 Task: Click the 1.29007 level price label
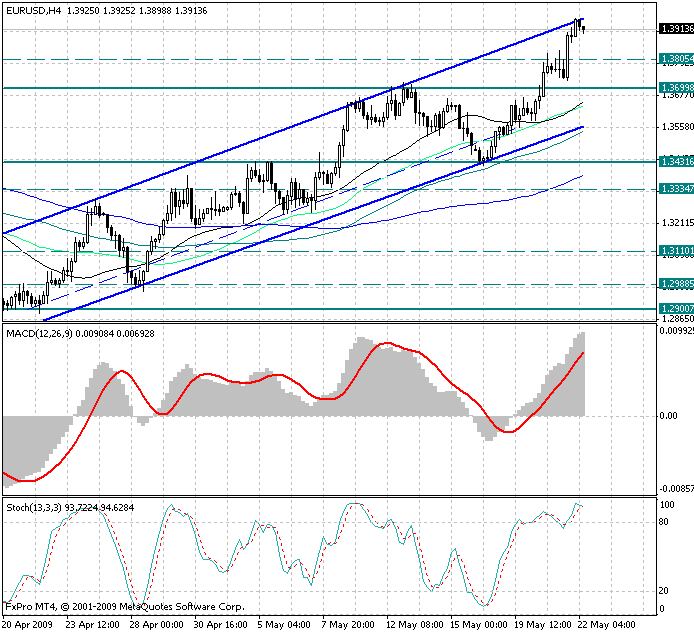676,308
